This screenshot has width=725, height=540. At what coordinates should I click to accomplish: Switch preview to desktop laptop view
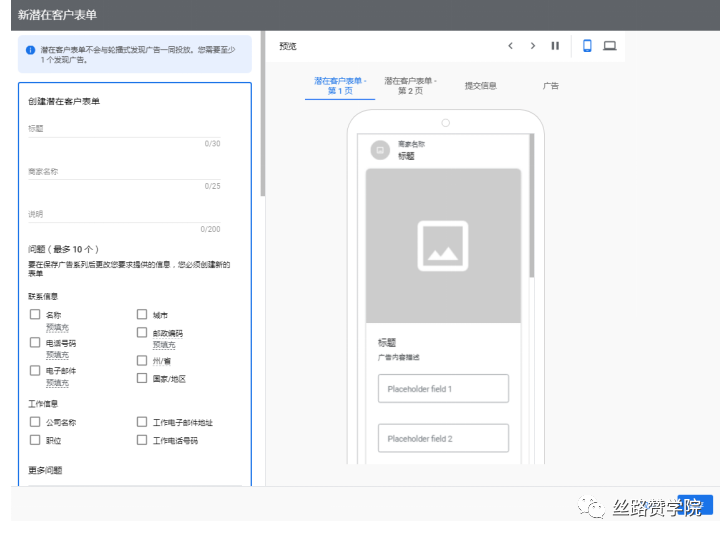[x=610, y=46]
